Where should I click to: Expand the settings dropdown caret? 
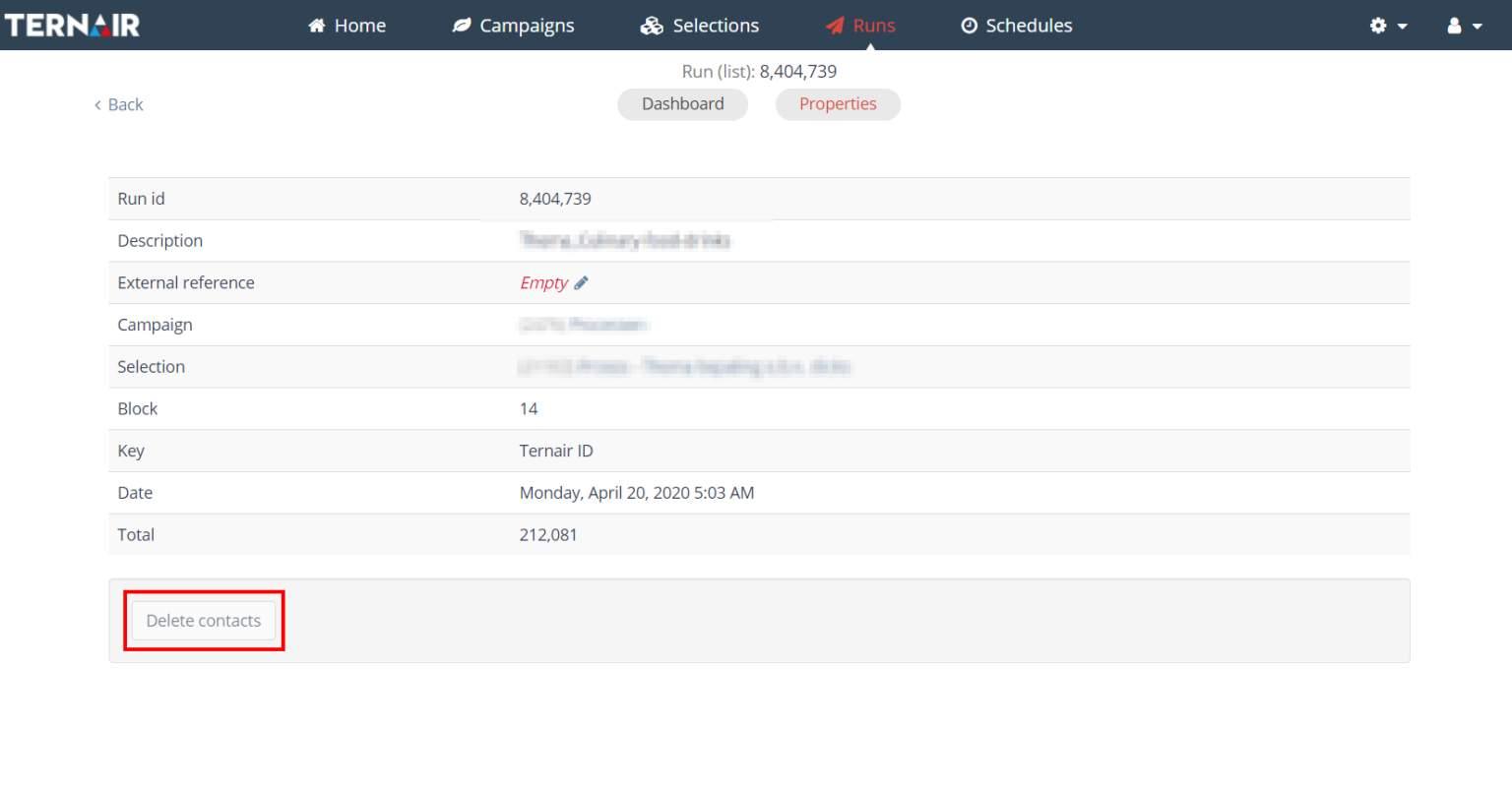click(1403, 27)
